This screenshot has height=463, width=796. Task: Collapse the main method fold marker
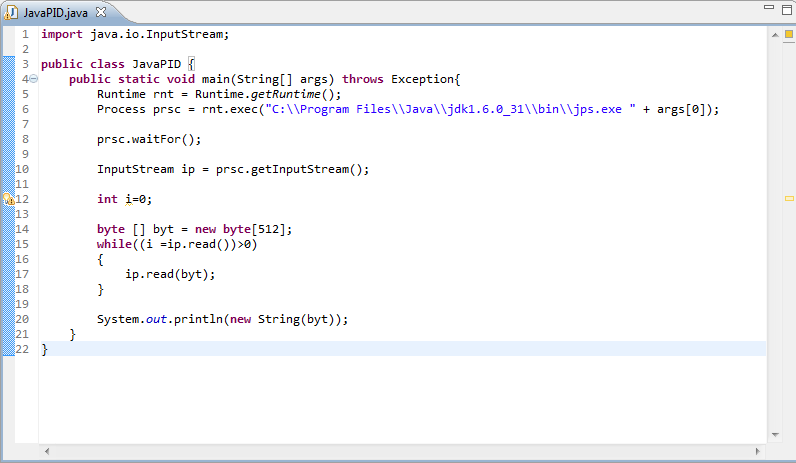[34, 79]
